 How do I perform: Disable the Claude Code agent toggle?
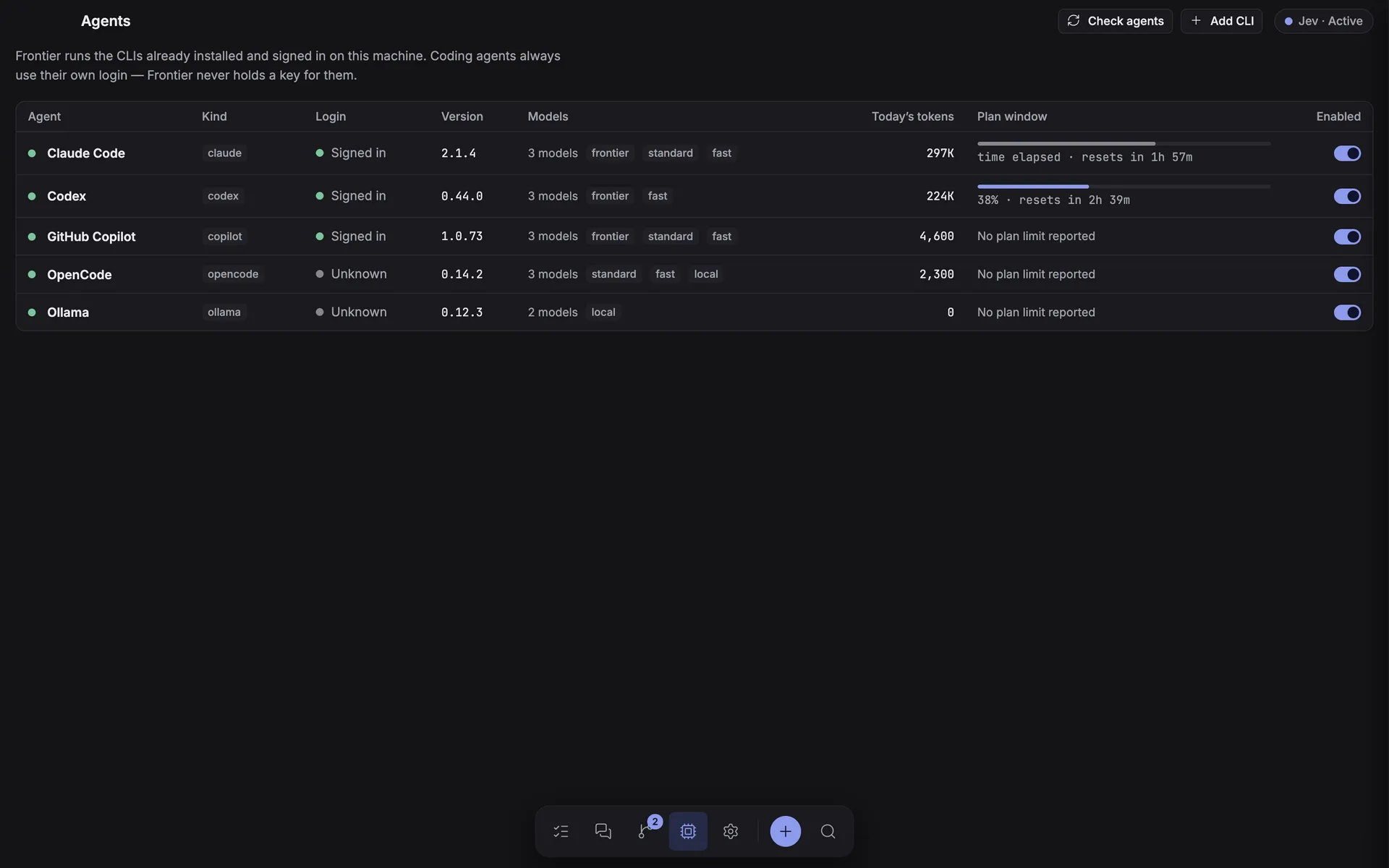[x=1347, y=153]
